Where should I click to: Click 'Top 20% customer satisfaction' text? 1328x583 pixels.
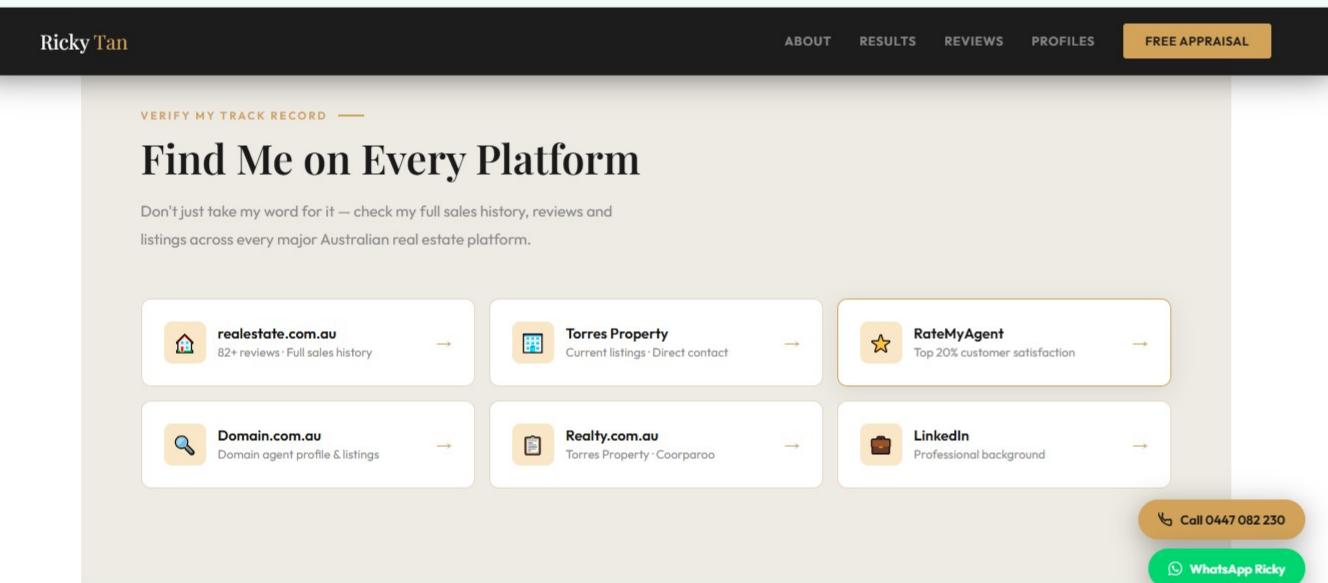pos(994,353)
